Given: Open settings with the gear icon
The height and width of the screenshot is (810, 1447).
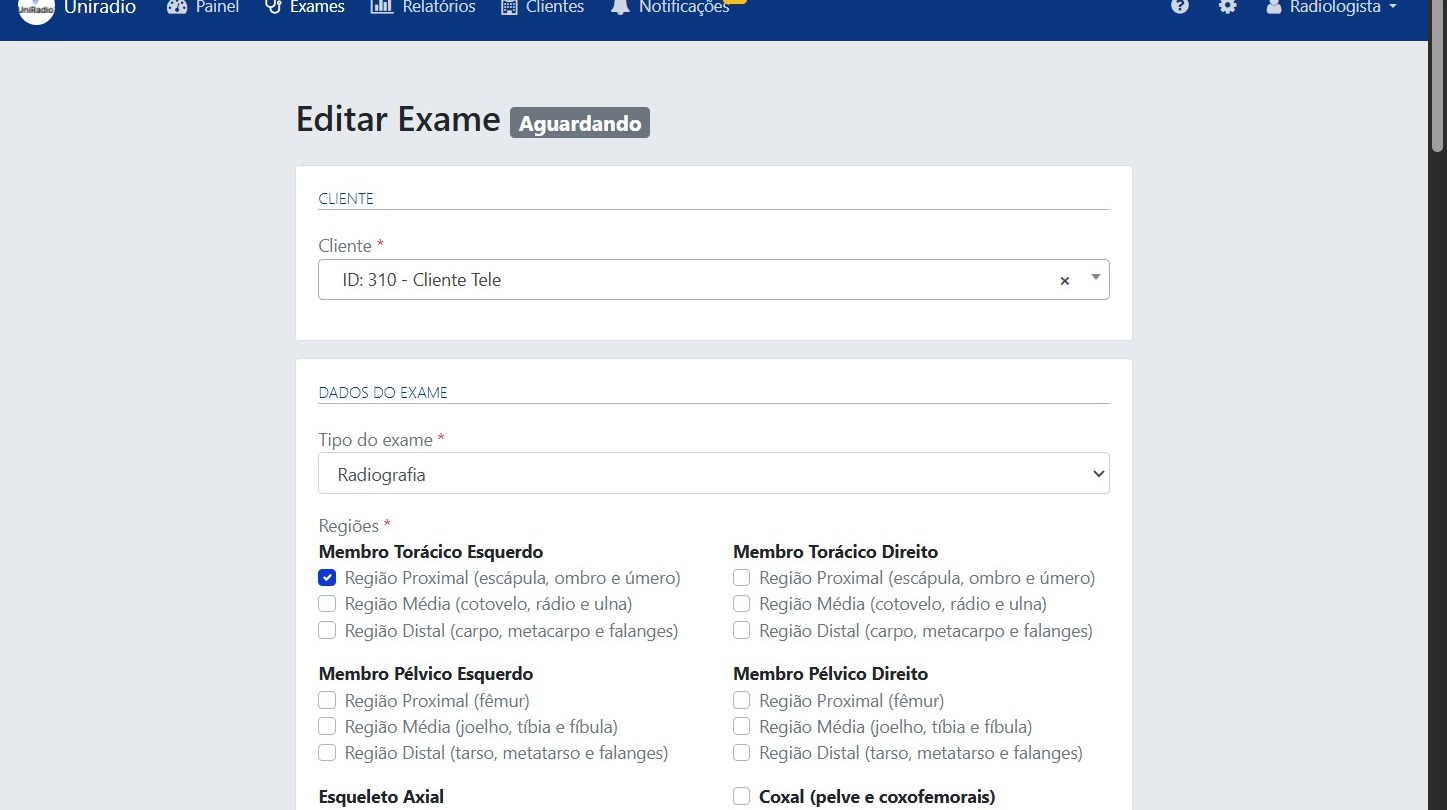Looking at the screenshot, I should click(x=1227, y=7).
